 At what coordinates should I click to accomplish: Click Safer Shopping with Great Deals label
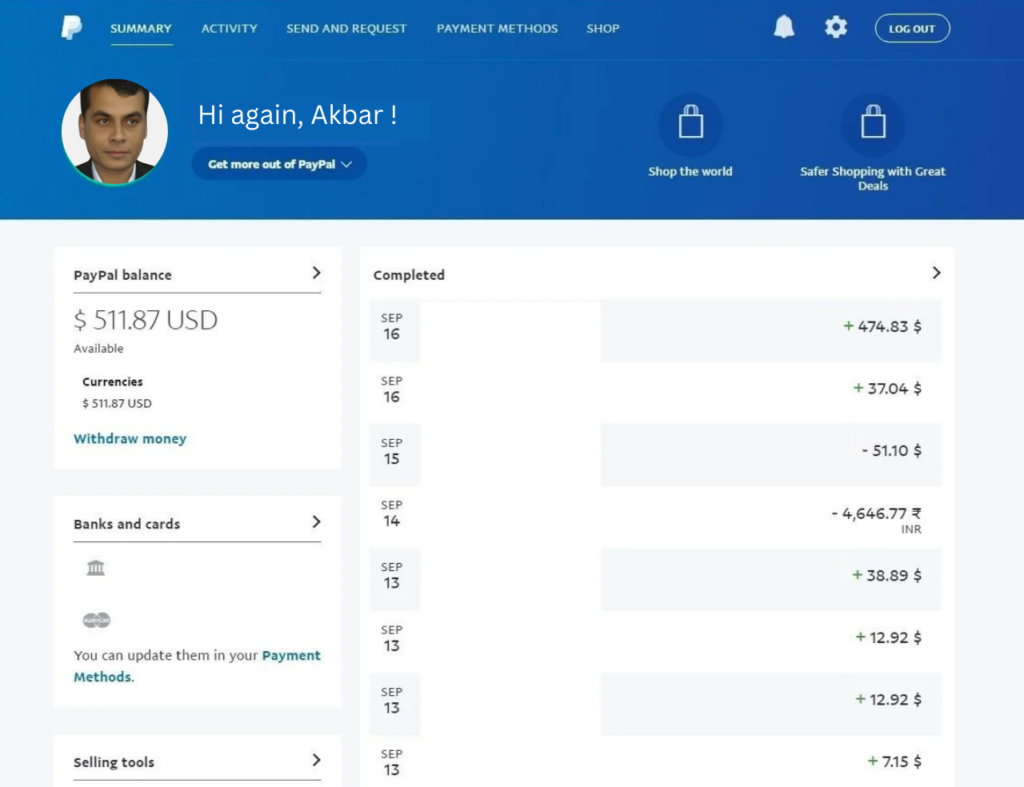[x=872, y=178]
